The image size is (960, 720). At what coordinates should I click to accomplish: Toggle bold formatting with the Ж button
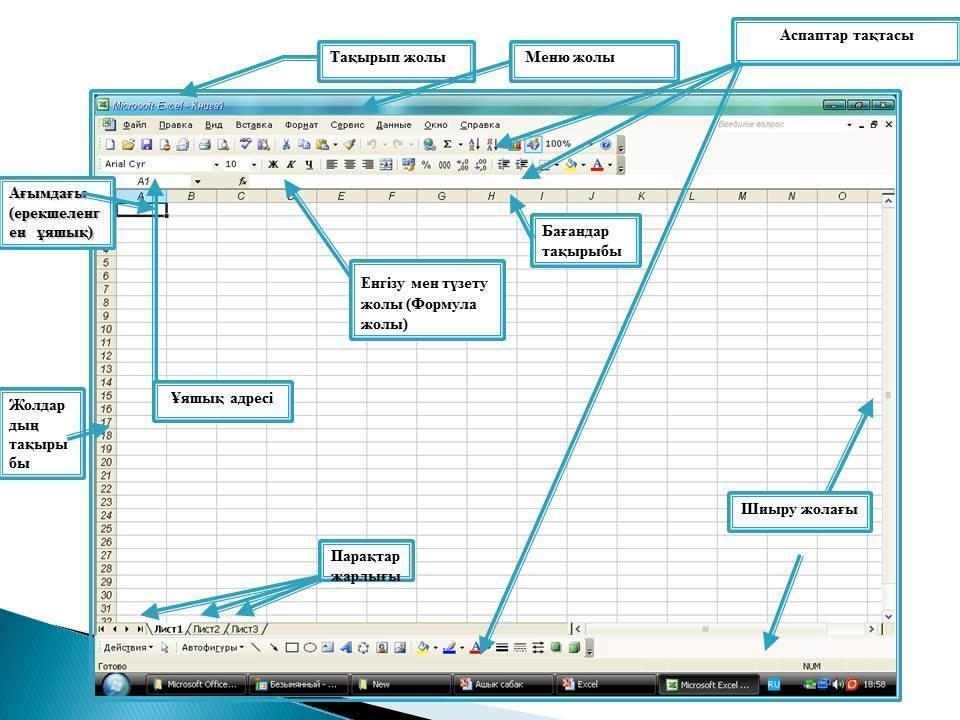[273, 164]
